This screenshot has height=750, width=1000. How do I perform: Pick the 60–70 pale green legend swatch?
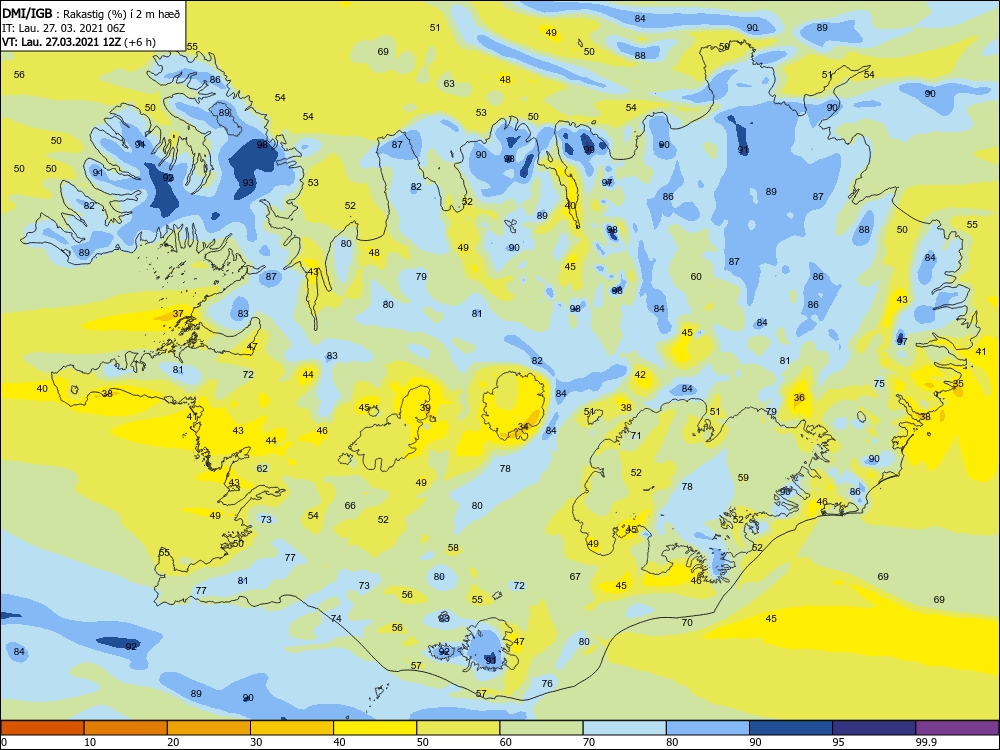[541, 728]
